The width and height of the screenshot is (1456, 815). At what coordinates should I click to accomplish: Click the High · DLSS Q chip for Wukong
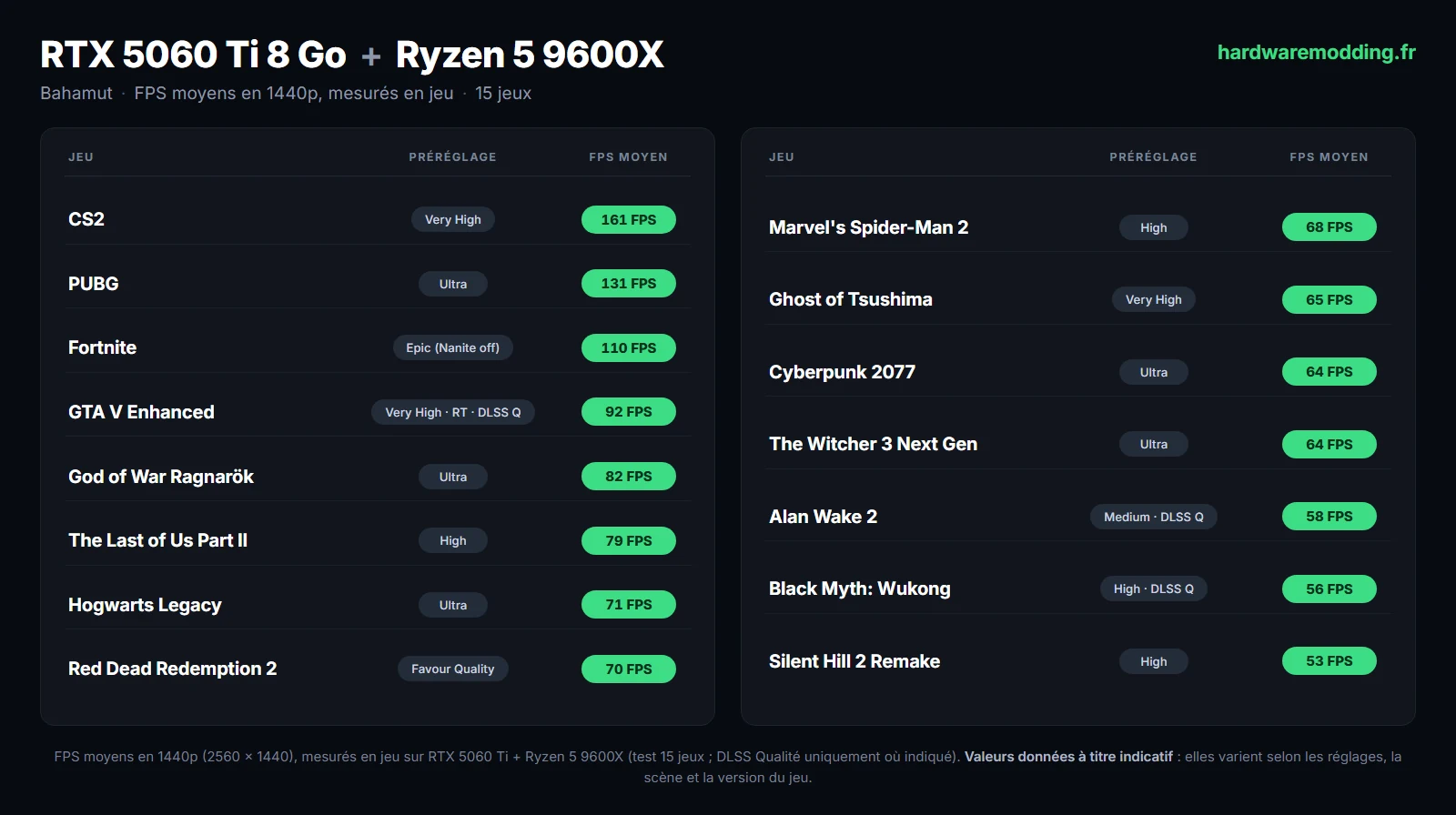pyautogui.click(x=1154, y=589)
